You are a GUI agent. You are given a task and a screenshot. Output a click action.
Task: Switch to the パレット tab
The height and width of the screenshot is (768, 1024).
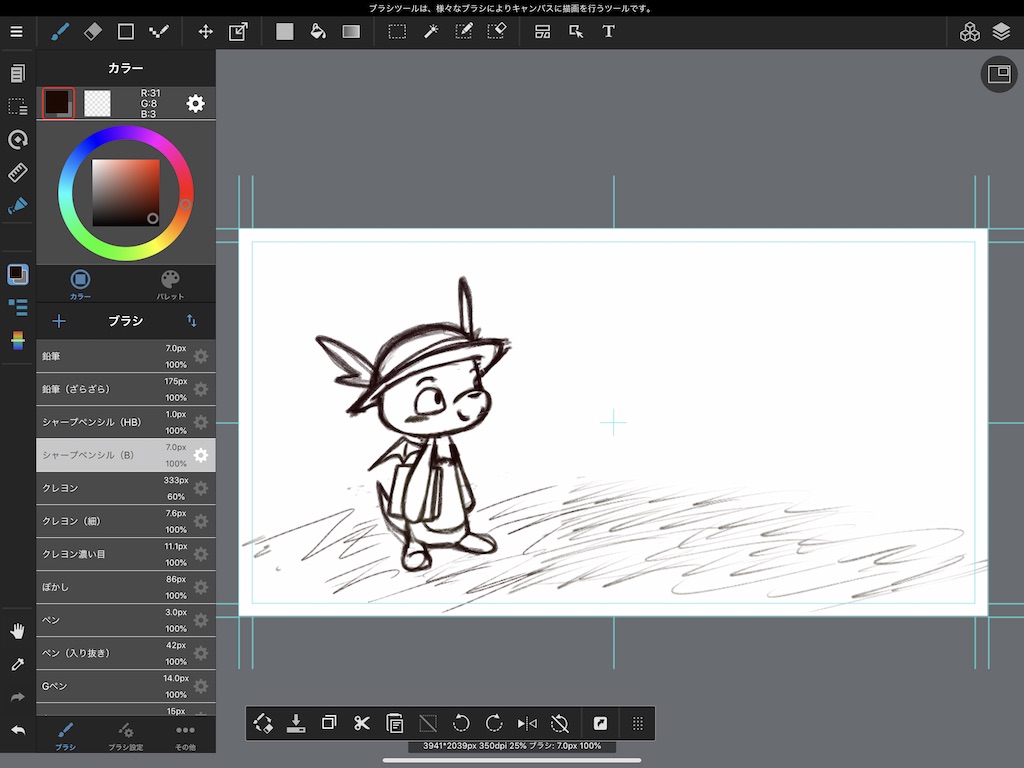[170, 284]
